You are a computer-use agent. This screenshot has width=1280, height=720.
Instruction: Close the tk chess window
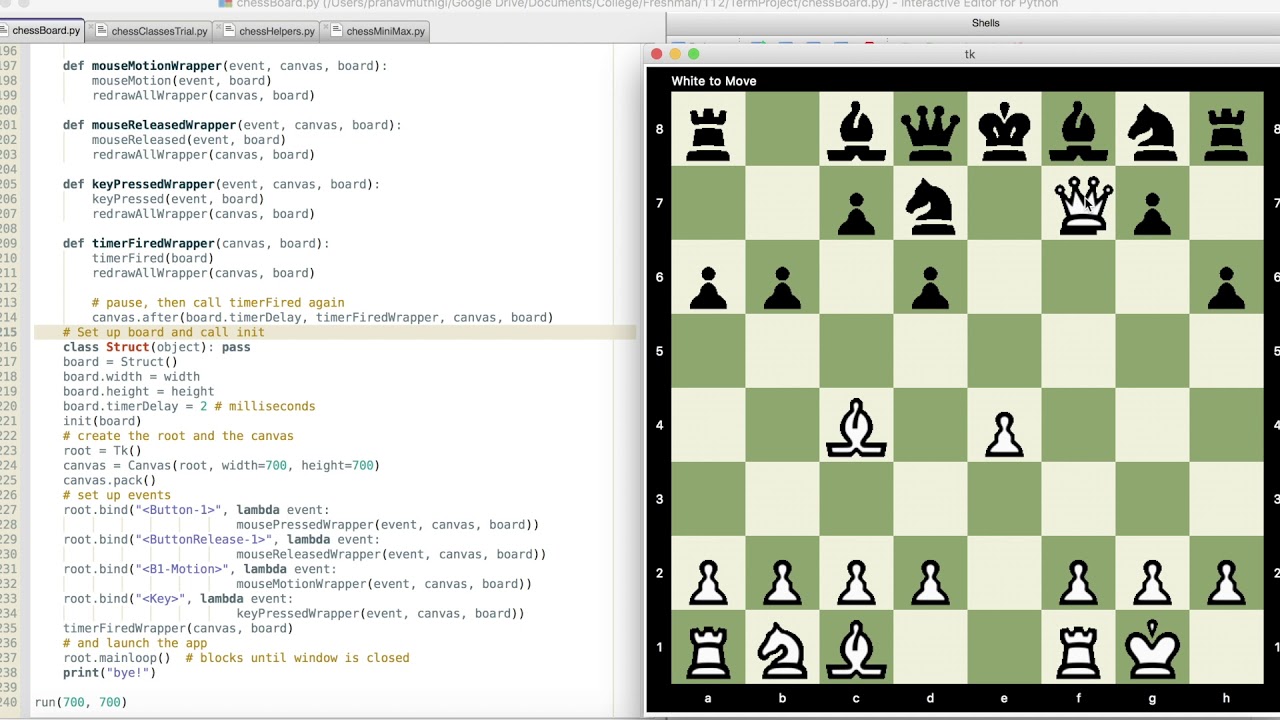(x=656, y=54)
